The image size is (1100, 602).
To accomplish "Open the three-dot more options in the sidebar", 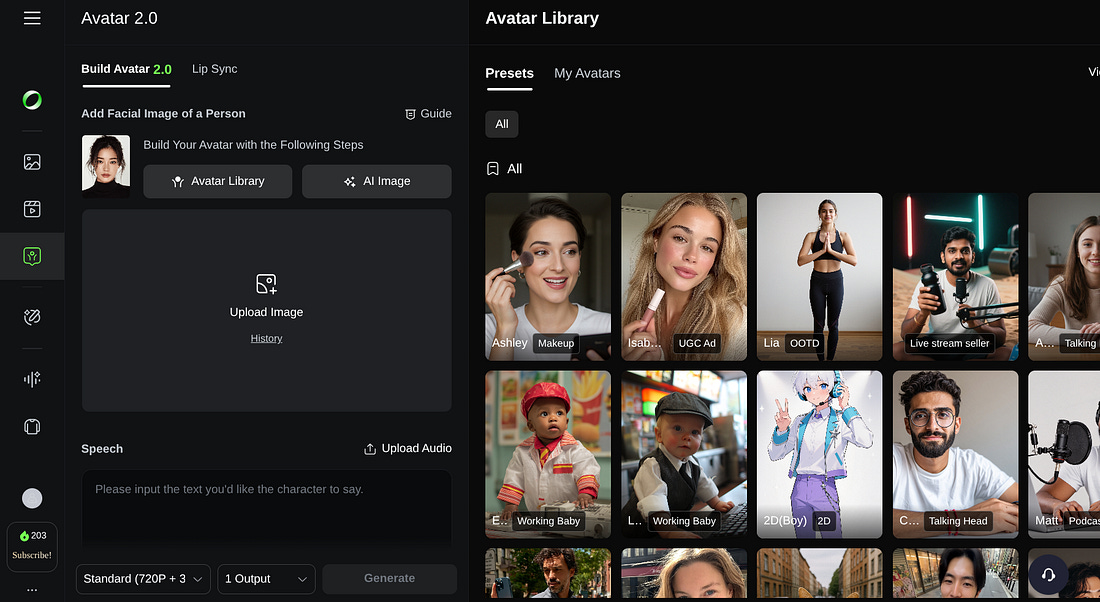I will (x=32, y=590).
